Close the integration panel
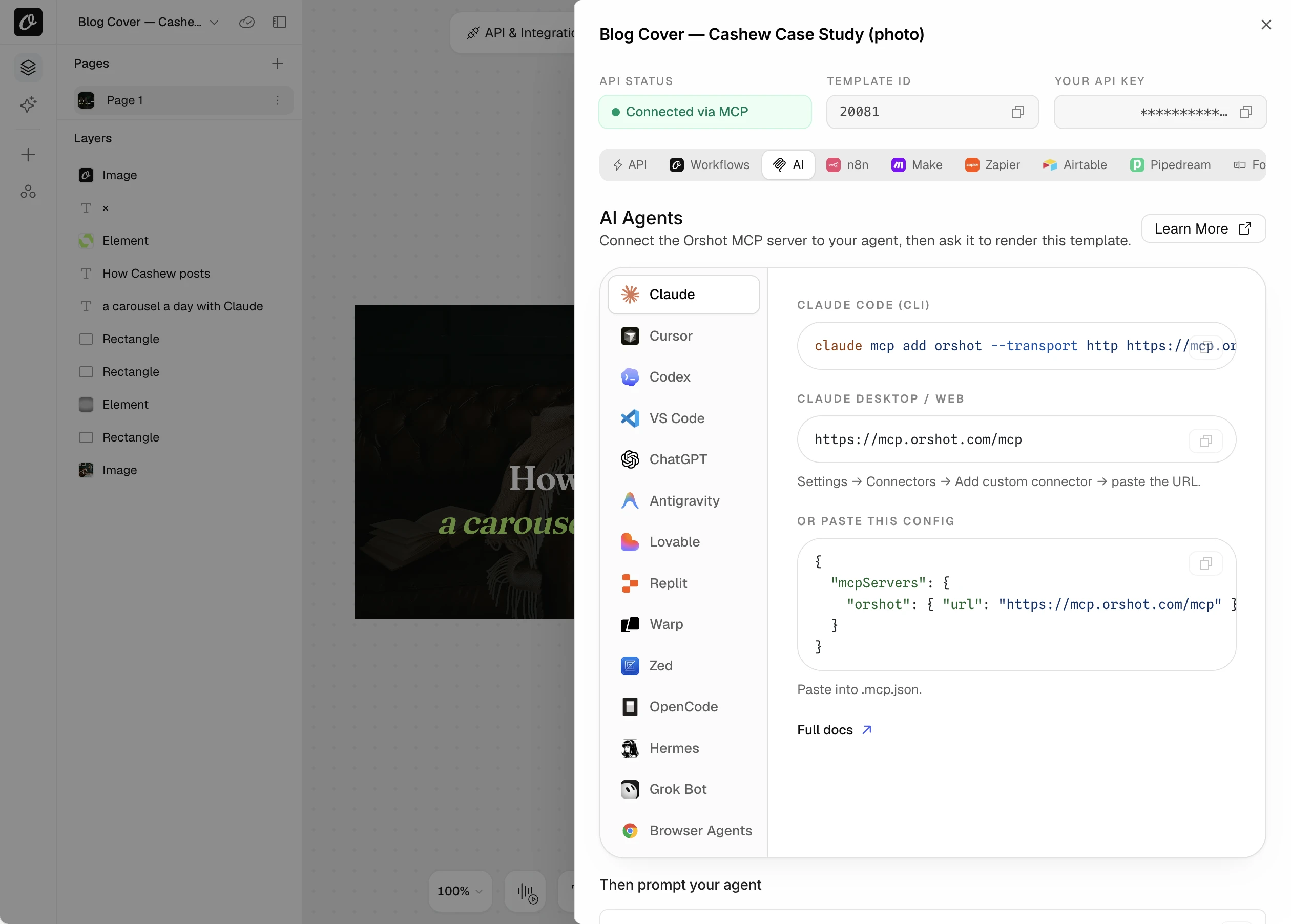The height and width of the screenshot is (924, 1291). pyautogui.click(x=1265, y=25)
